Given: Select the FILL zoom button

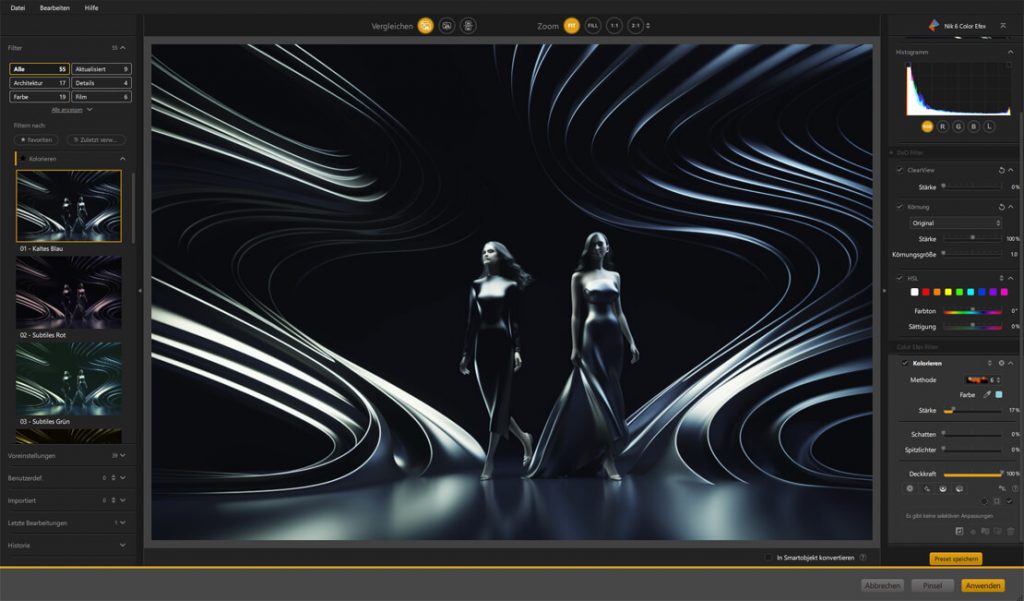Looking at the screenshot, I should (593, 26).
